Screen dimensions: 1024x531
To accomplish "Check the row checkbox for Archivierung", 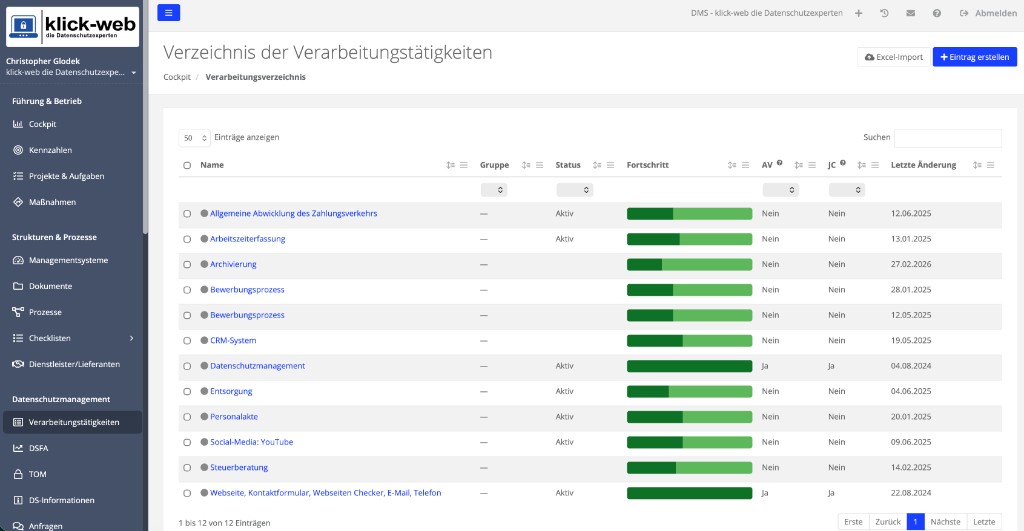I will (187, 265).
